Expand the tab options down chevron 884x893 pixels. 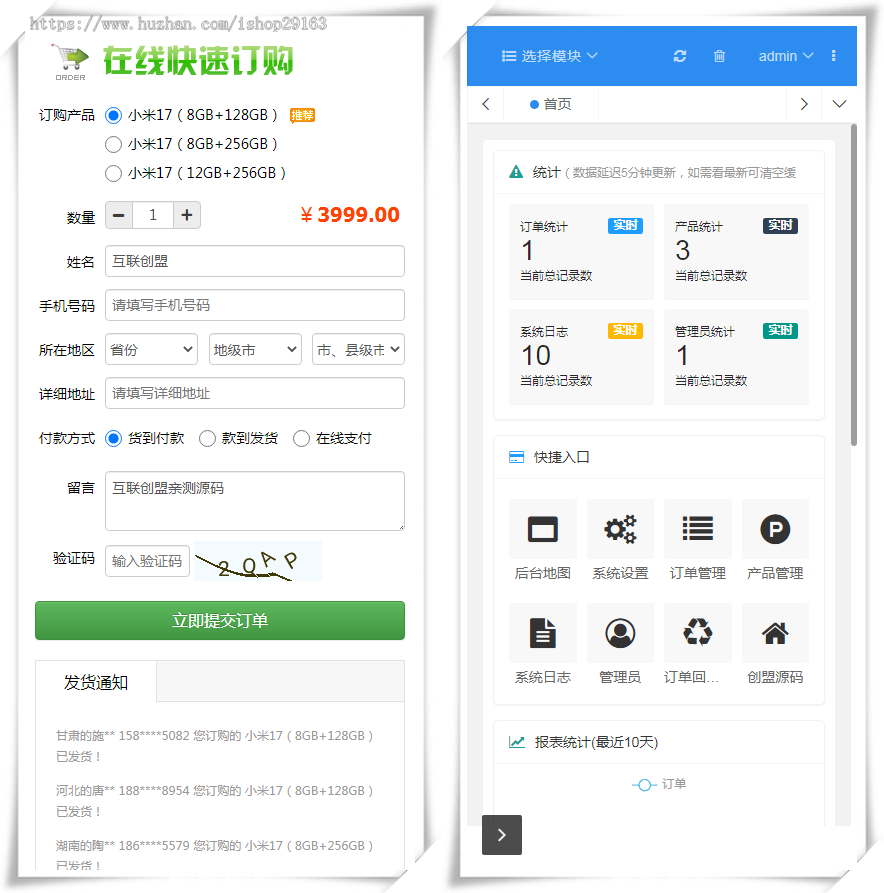pyautogui.click(x=839, y=104)
